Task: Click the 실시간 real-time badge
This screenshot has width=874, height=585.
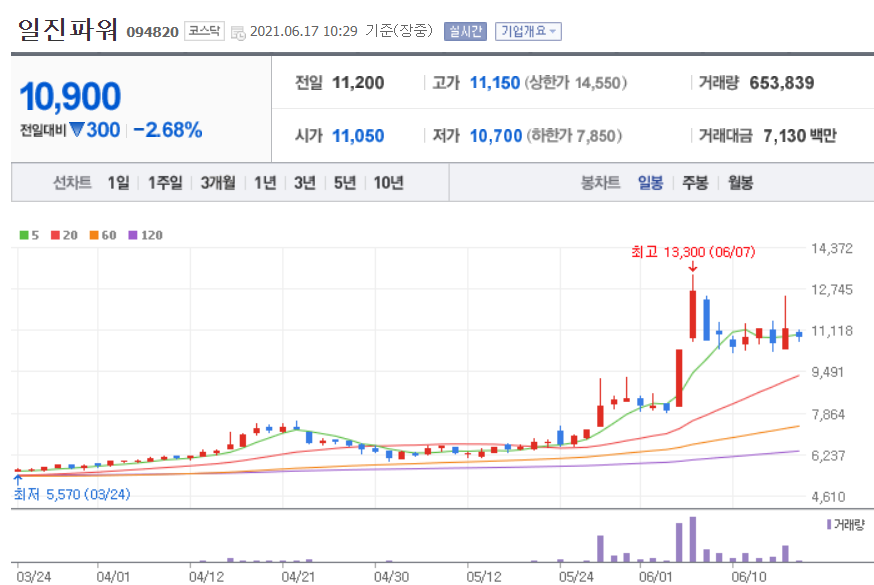Action: tap(465, 31)
